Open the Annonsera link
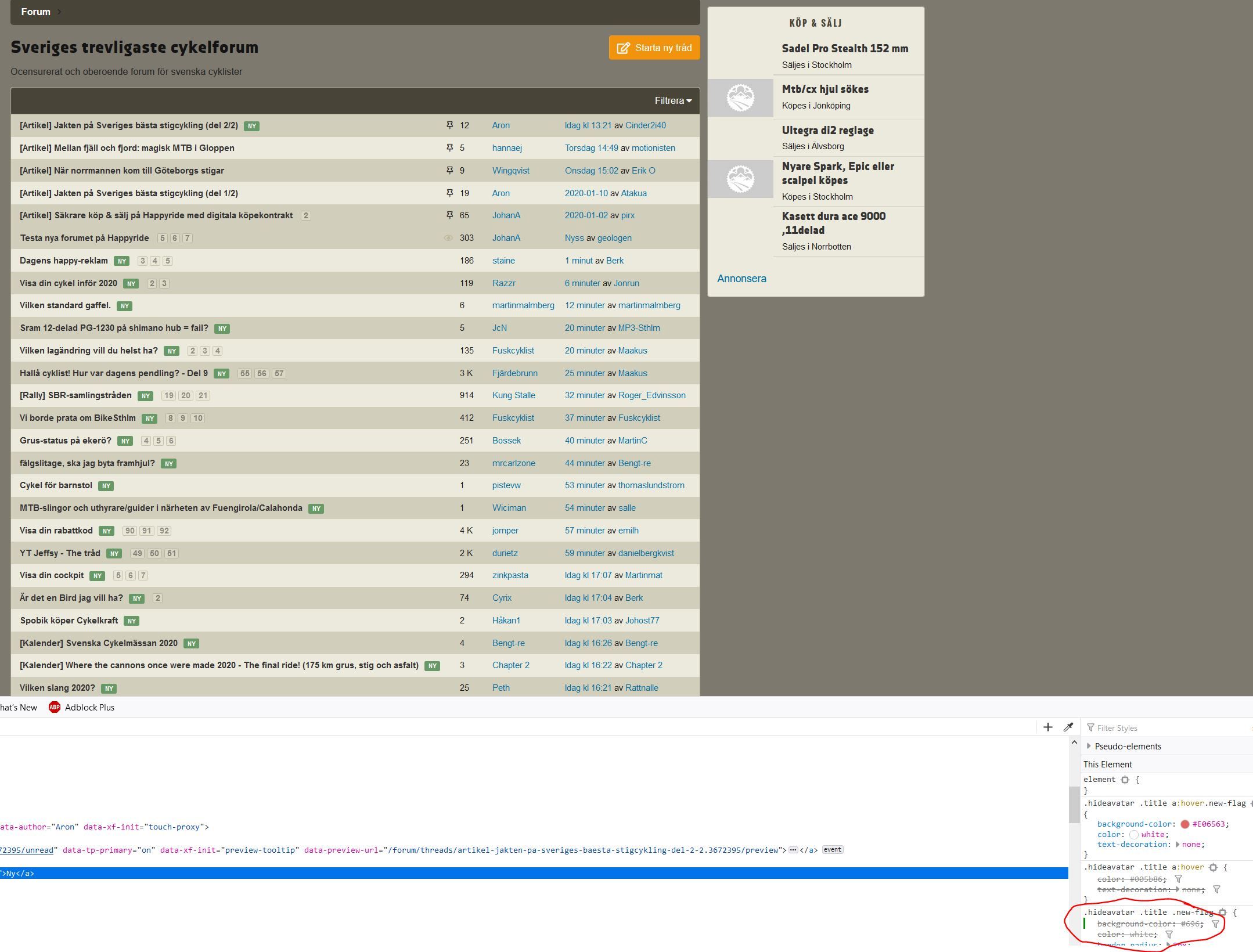 [741, 279]
